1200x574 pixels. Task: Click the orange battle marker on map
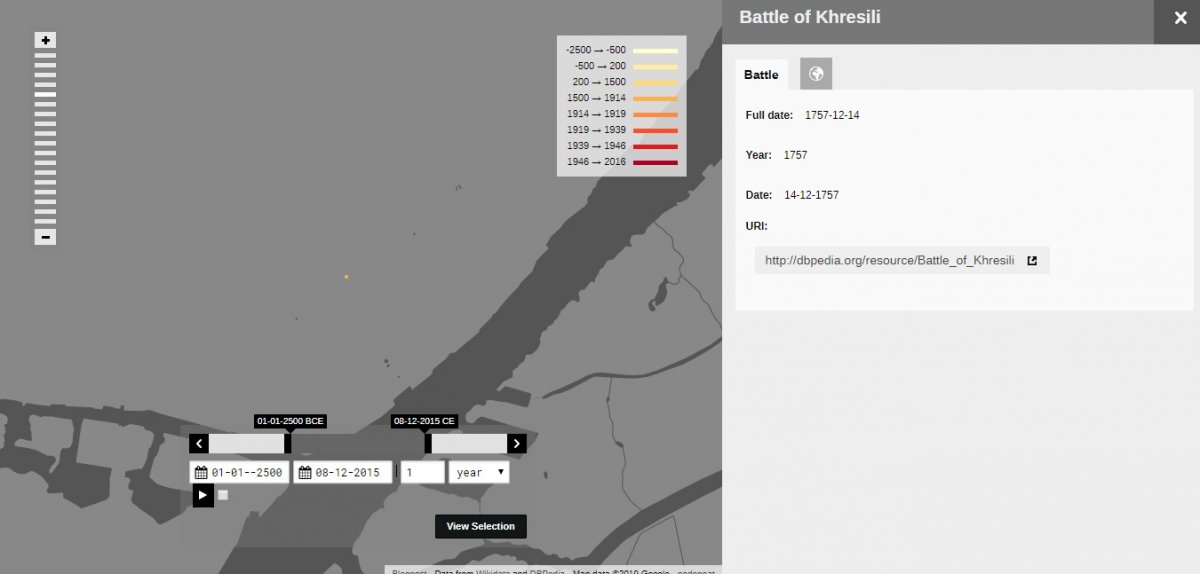coord(346,276)
